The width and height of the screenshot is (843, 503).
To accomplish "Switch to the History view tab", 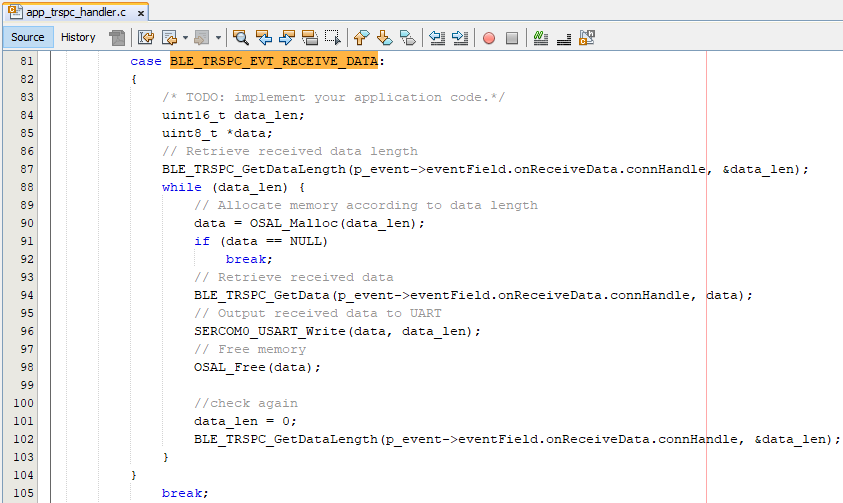I will pyautogui.click(x=78, y=37).
